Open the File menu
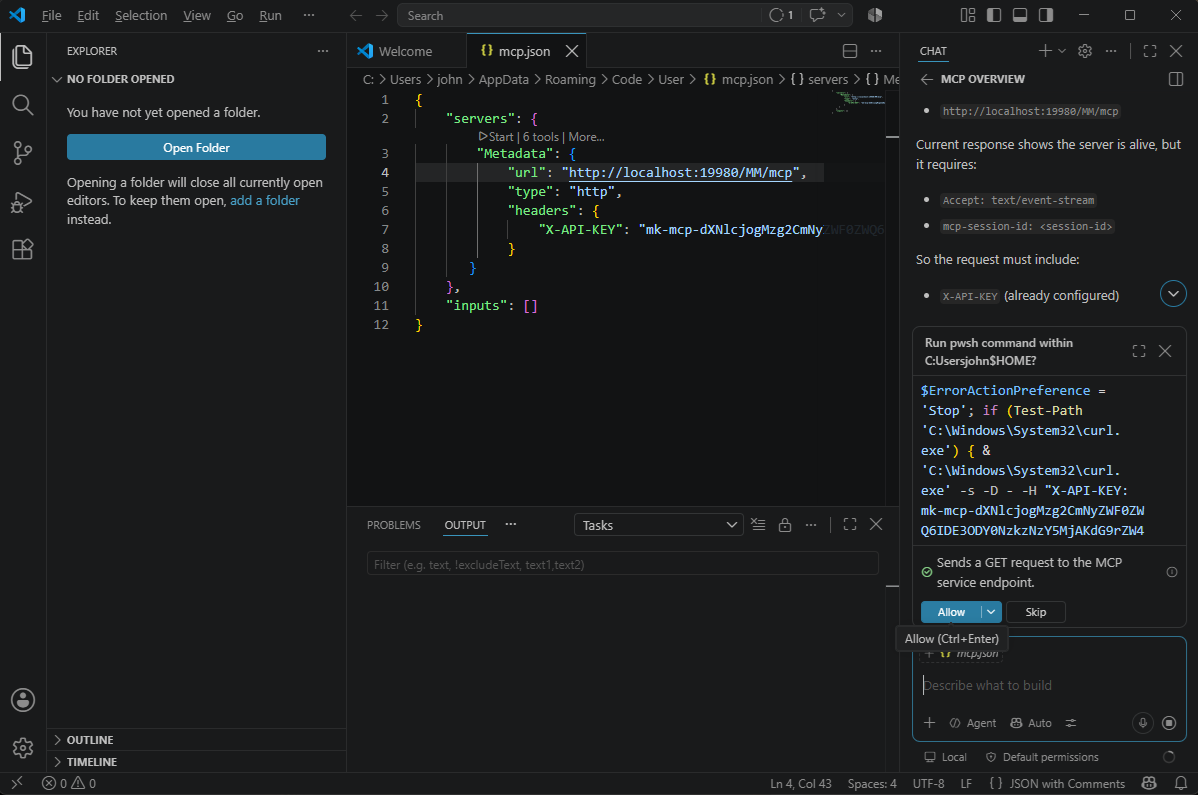This screenshot has height=795, width=1198. coord(51,15)
